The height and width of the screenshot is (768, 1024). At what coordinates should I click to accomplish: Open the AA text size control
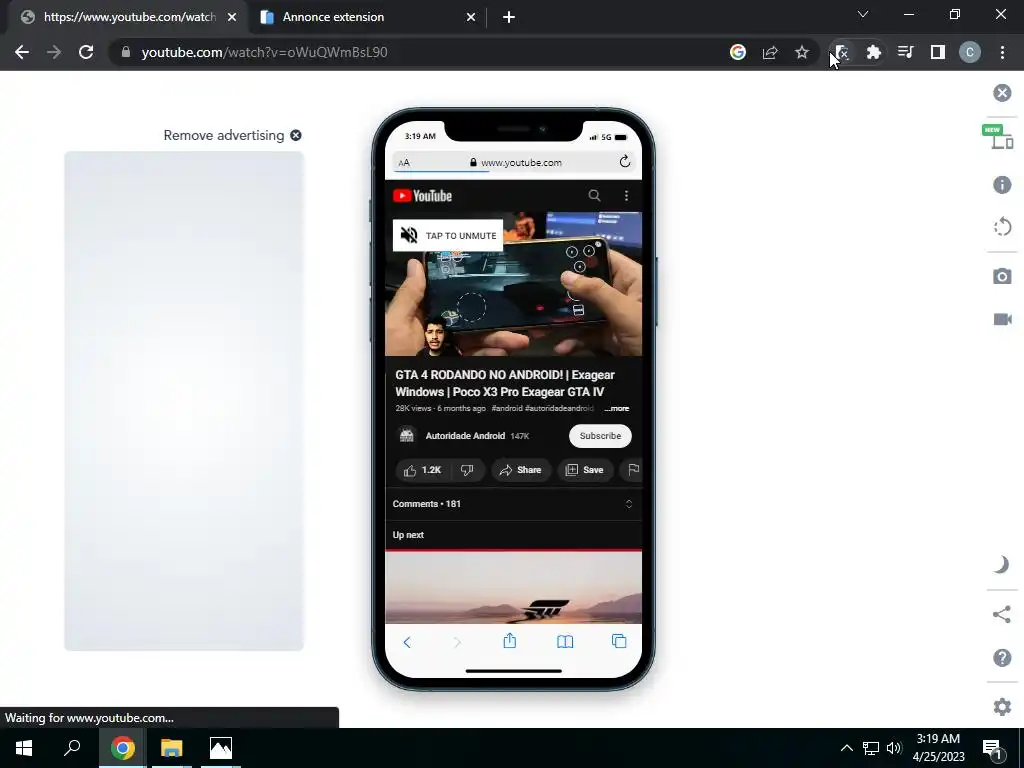pos(404,163)
